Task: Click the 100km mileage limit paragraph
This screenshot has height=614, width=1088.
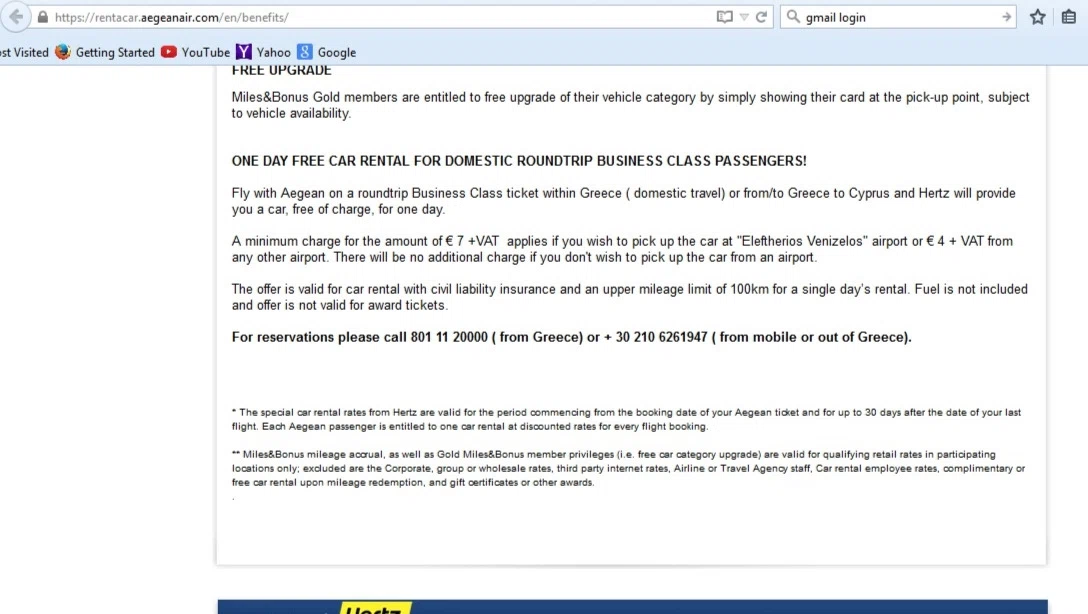Action: pos(630,297)
